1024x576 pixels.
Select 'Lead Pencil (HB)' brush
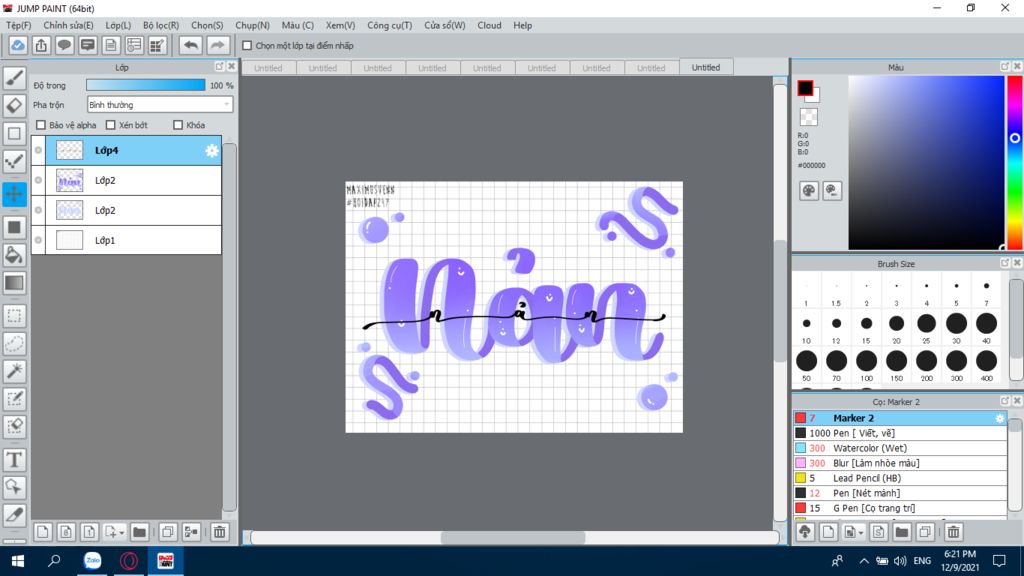tap(900, 478)
